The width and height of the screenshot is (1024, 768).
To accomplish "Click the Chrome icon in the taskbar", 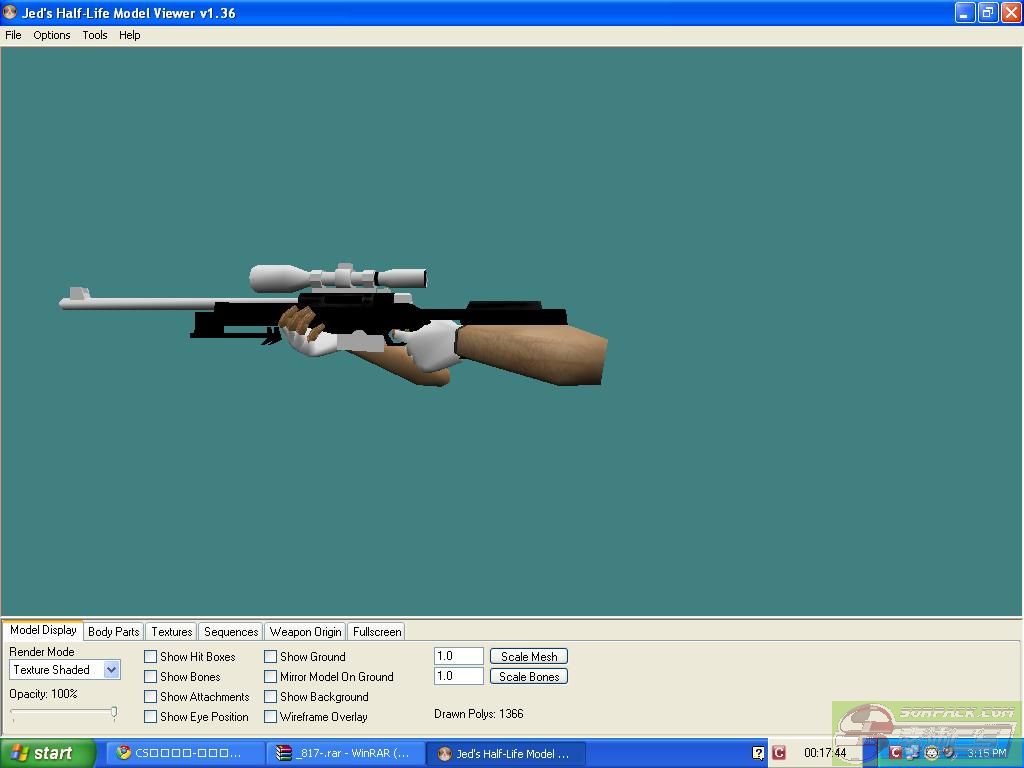I will (124, 753).
